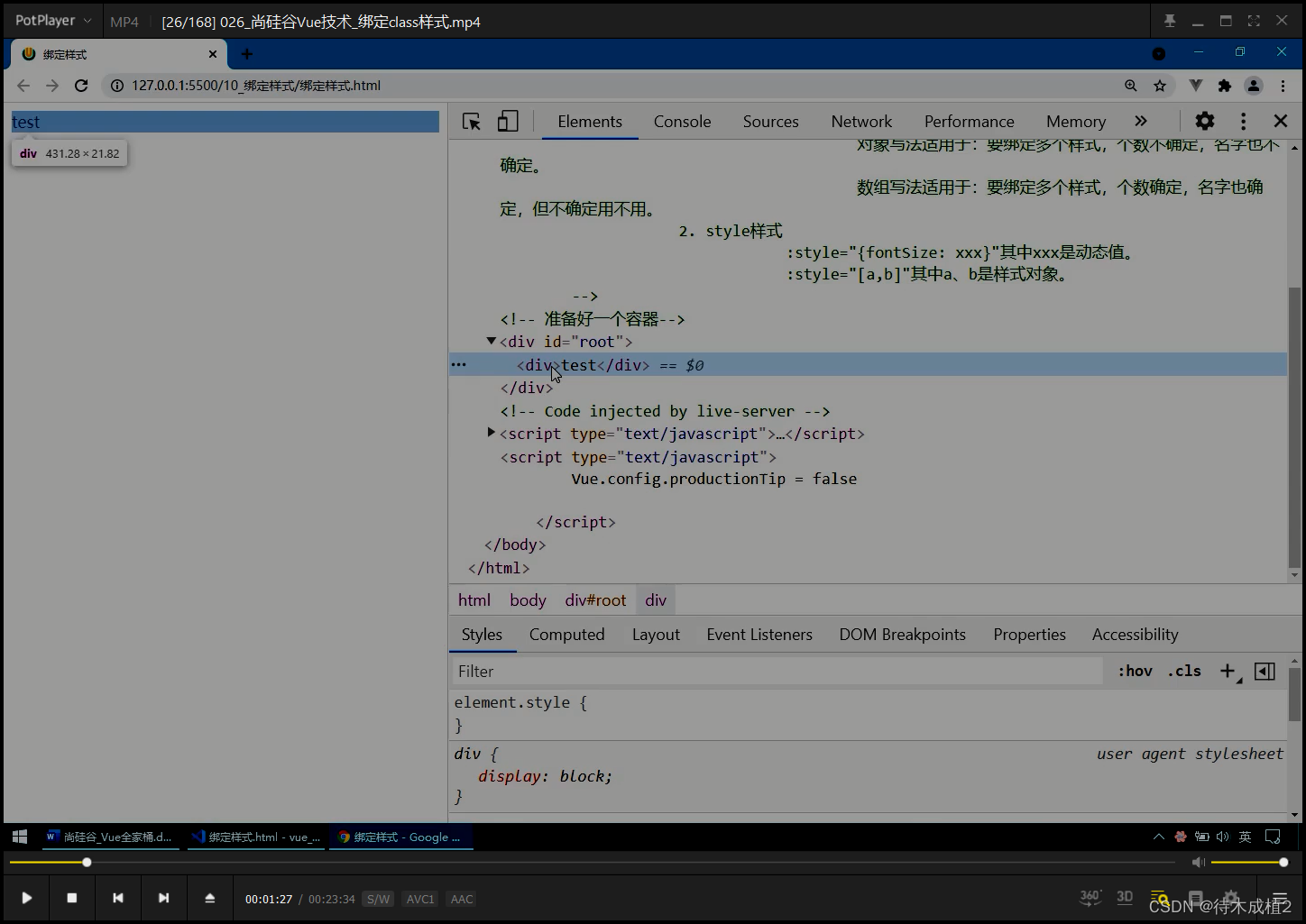
Task: Open the Chrome extensions puzzle icon
Action: pyautogui.click(x=1224, y=86)
